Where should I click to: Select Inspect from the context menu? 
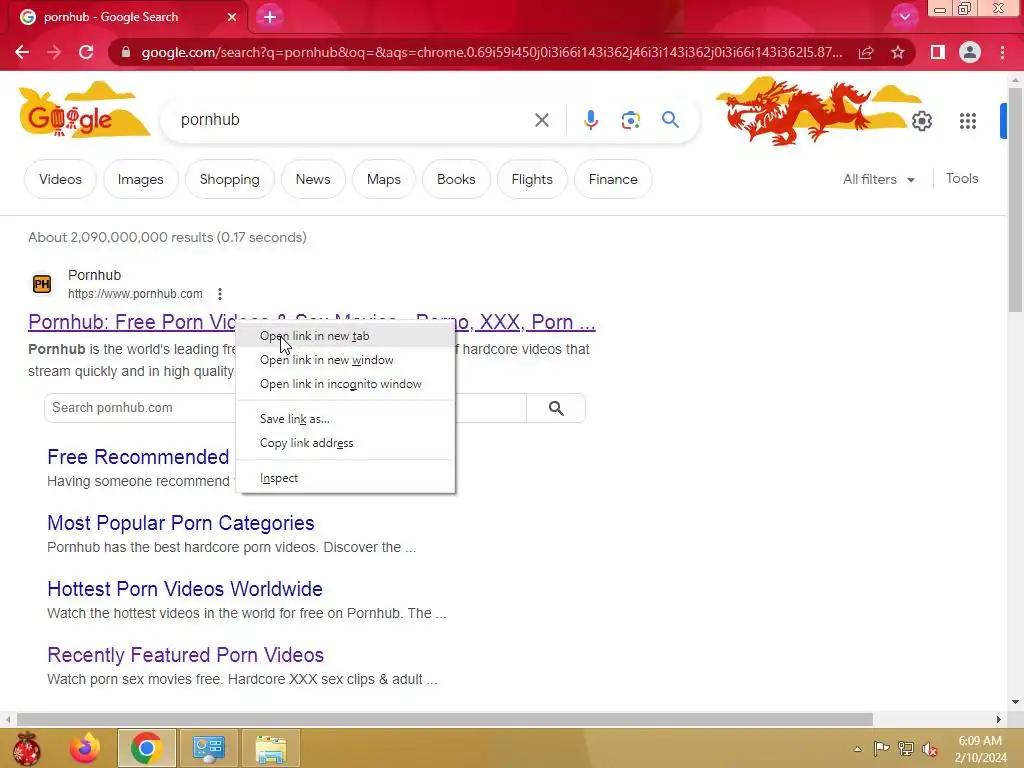point(345,478)
